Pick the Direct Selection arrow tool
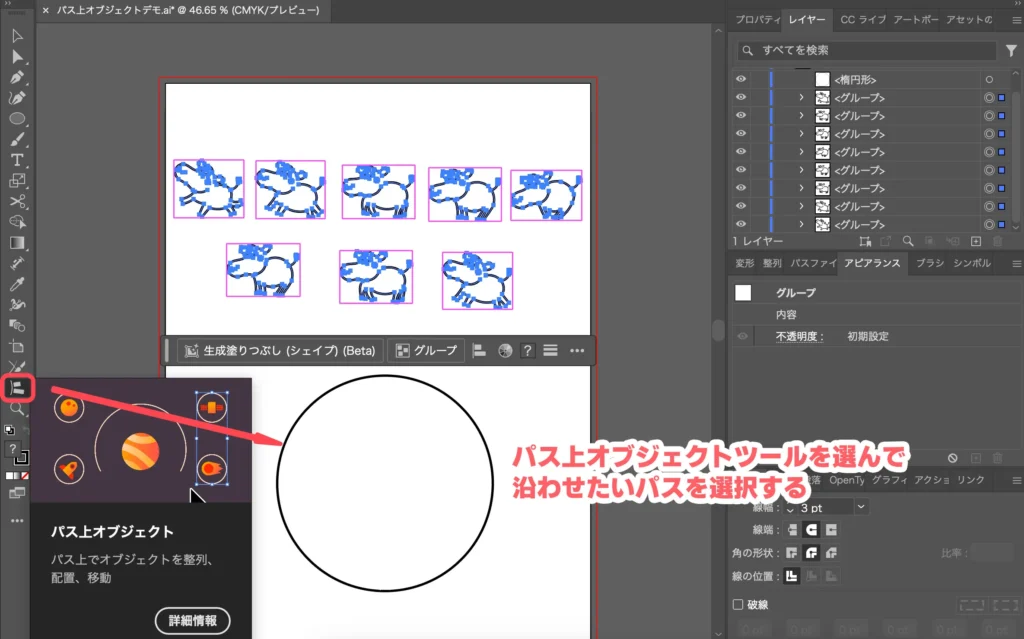This screenshot has width=1024, height=639. [17, 57]
